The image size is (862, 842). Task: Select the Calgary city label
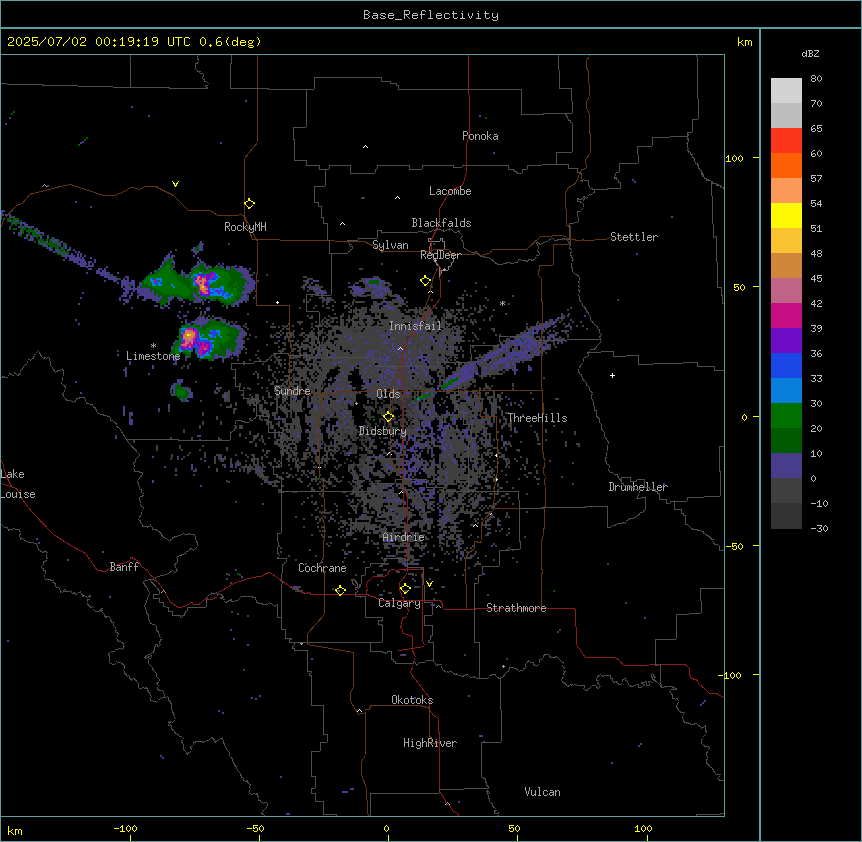(399, 603)
